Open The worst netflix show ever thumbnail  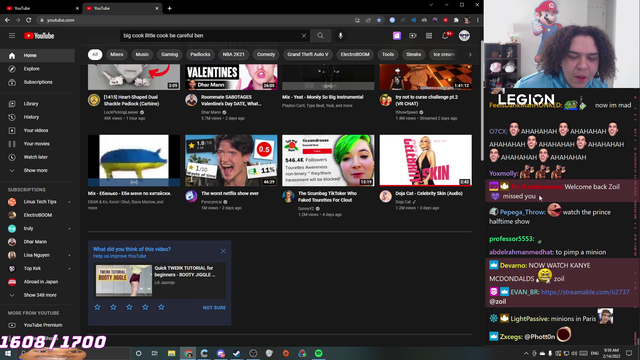pos(231,160)
